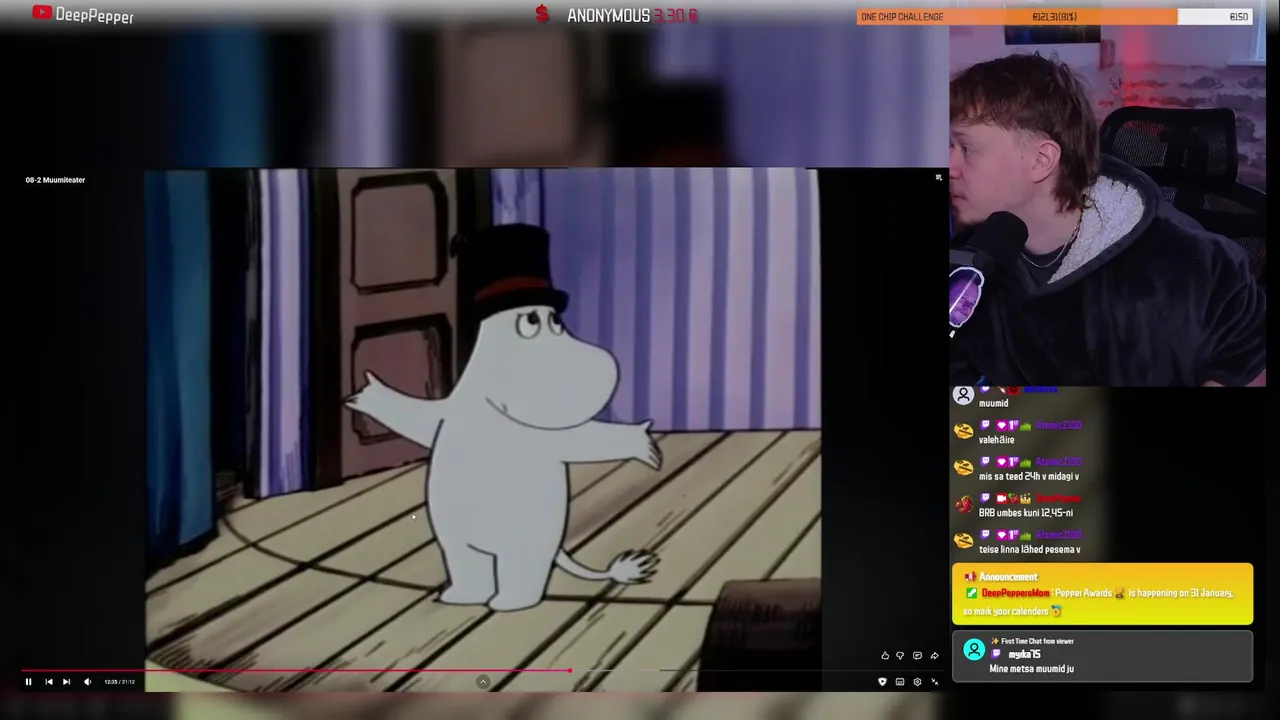
Task: Click chat message 'muumid'
Action: point(993,403)
